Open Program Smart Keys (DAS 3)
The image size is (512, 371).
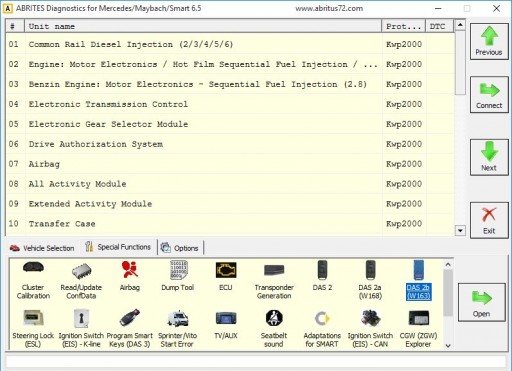pyautogui.click(x=130, y=329)
